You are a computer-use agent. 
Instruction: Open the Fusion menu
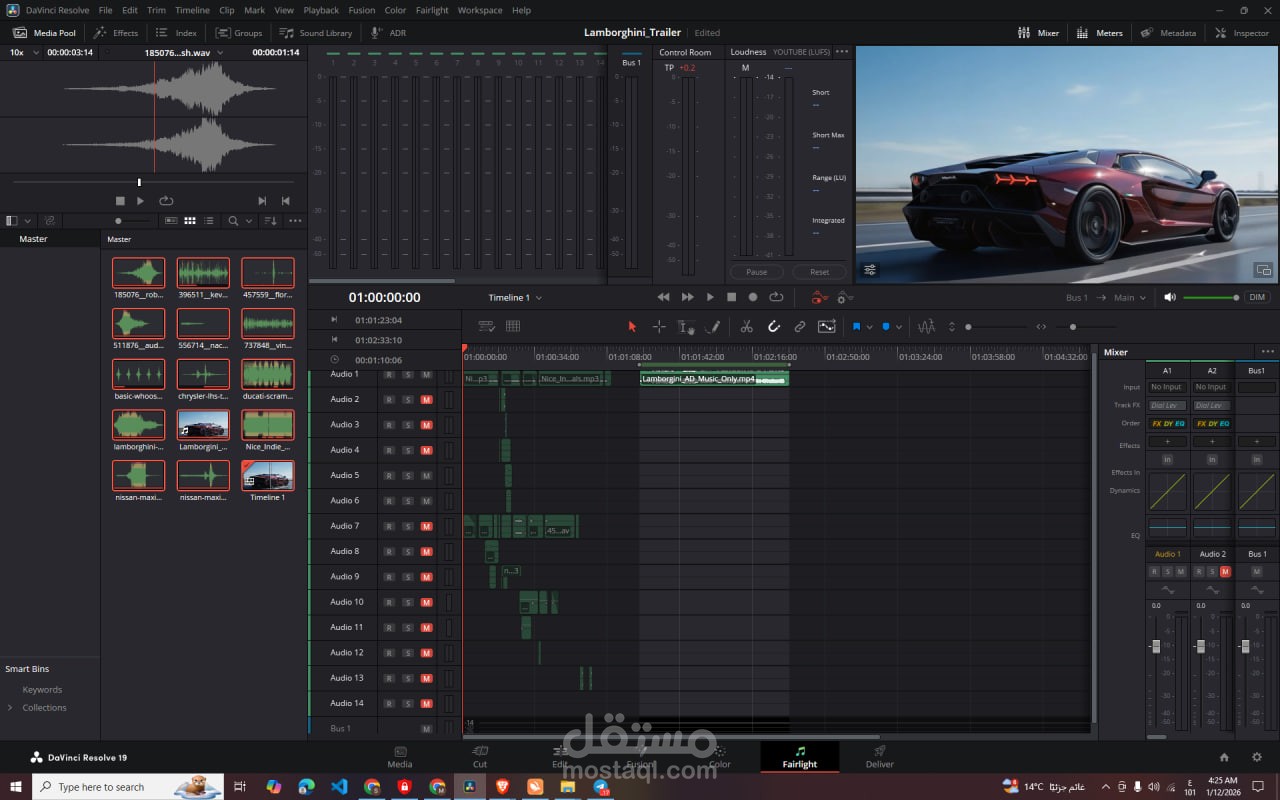[x=361, y=10]
